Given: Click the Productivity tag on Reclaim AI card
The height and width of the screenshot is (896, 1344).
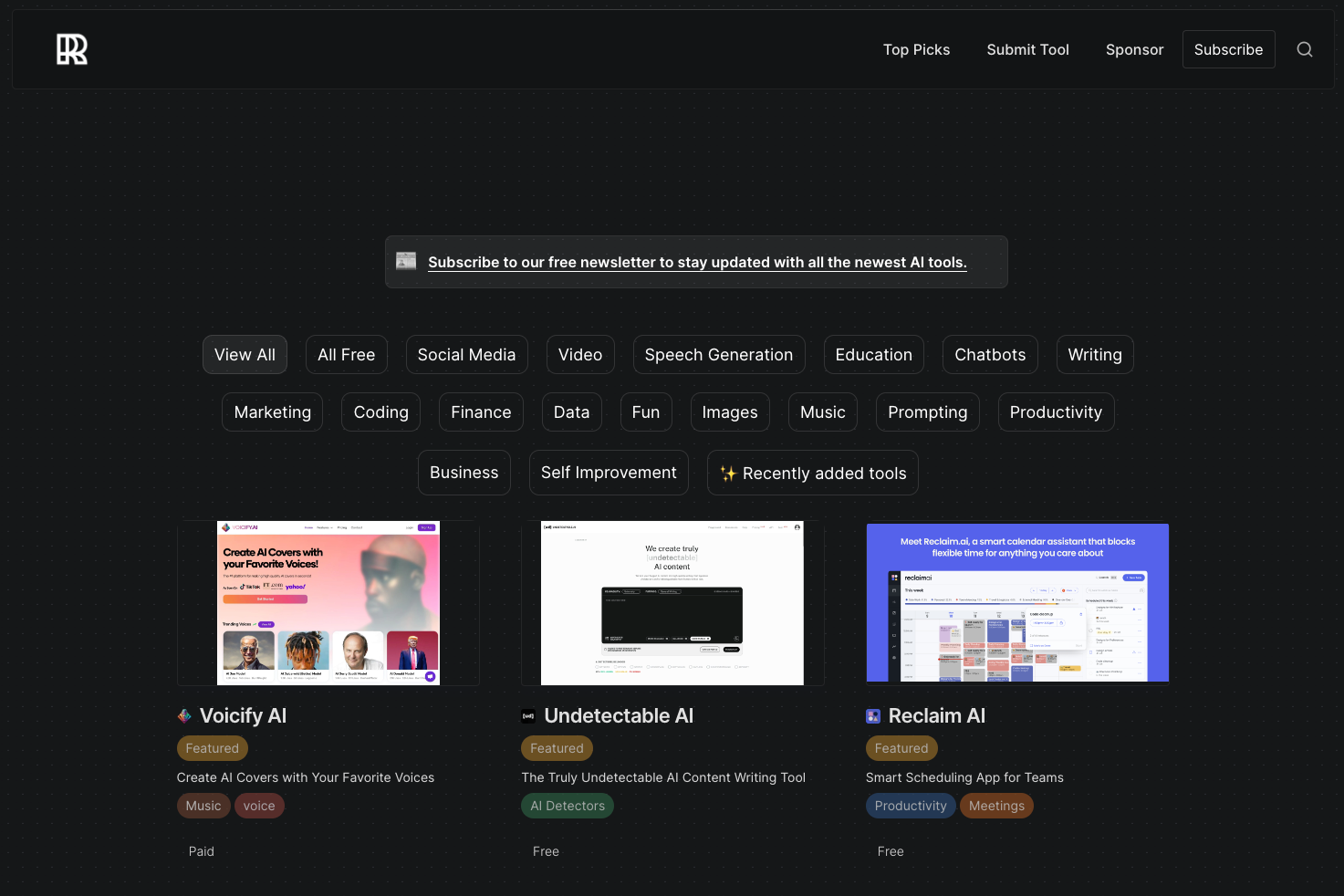Looking at the screenshot, I should pyautogui.click(x=911, y=806).
